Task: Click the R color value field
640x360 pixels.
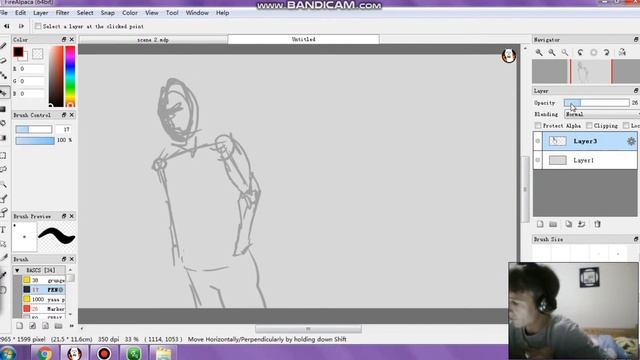Action: [32, 69]
